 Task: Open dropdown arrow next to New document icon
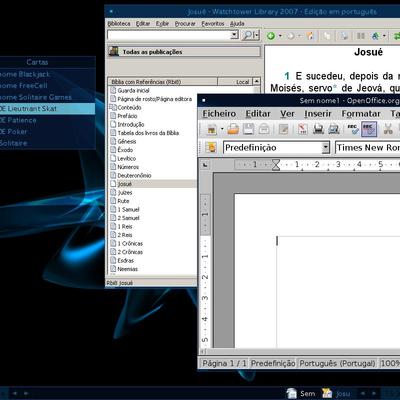tap(222, 129)
